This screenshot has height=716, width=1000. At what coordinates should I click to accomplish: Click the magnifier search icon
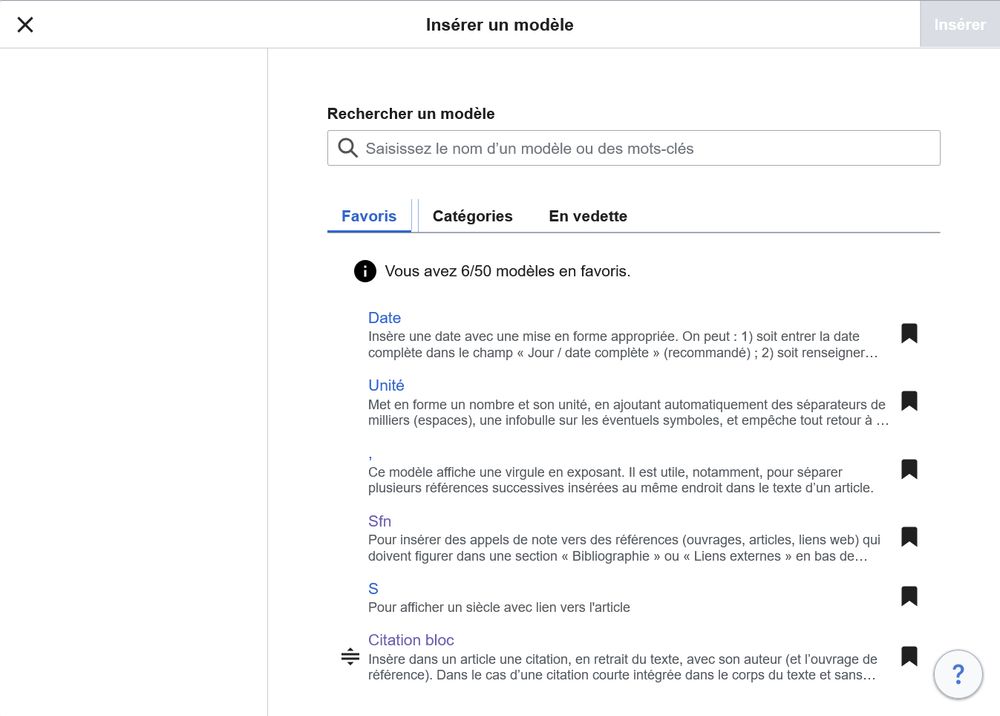(348, 148)
